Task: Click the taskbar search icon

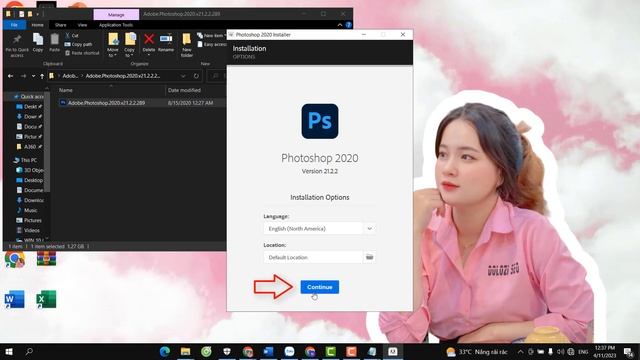Action: [x=29, y=351]
